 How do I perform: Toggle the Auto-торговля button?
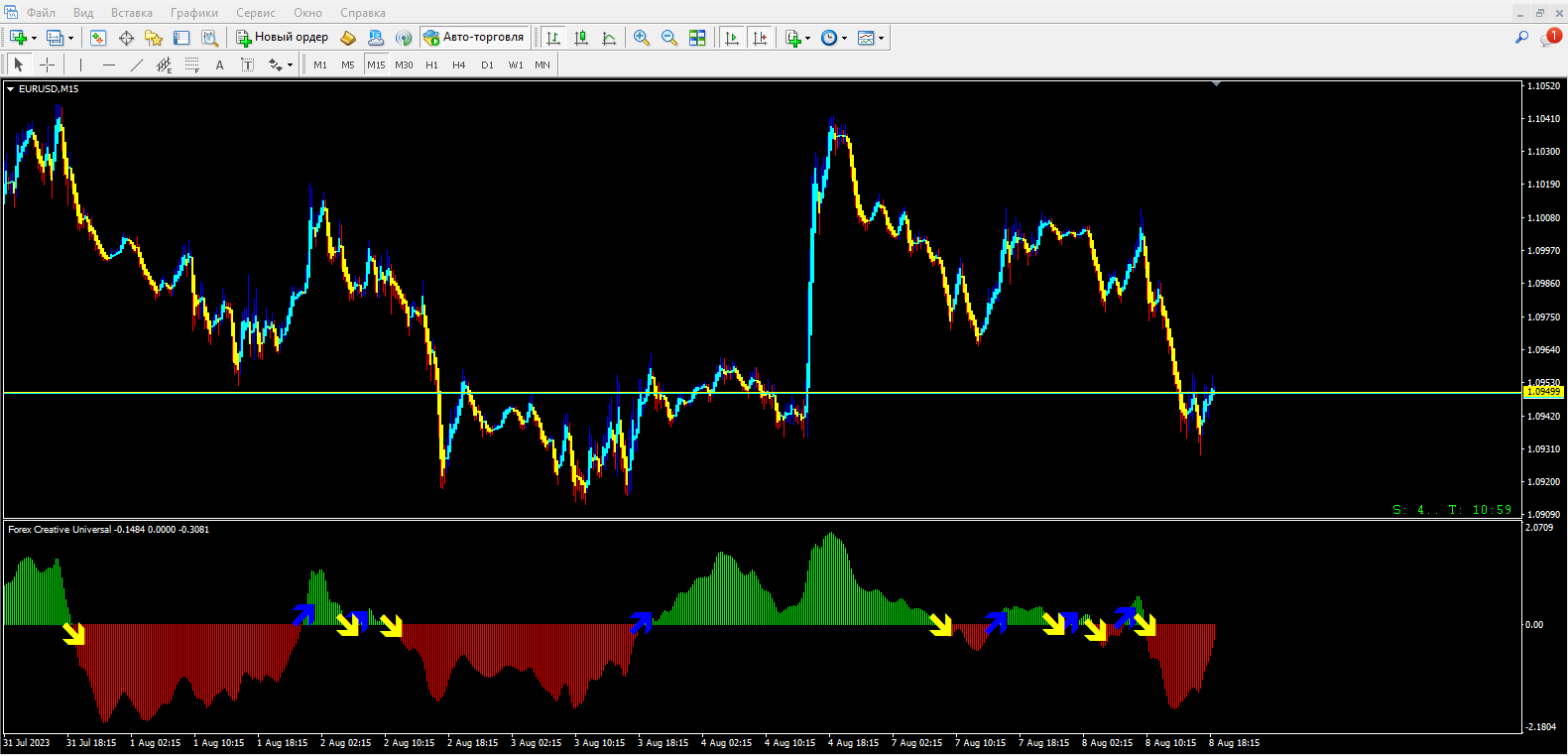tap(474, 38)
